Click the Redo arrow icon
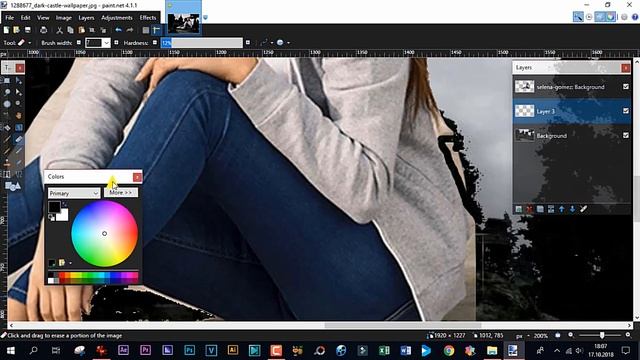This screenshot has height=360, width=640. pyautogui.click(x=130, y=30)
